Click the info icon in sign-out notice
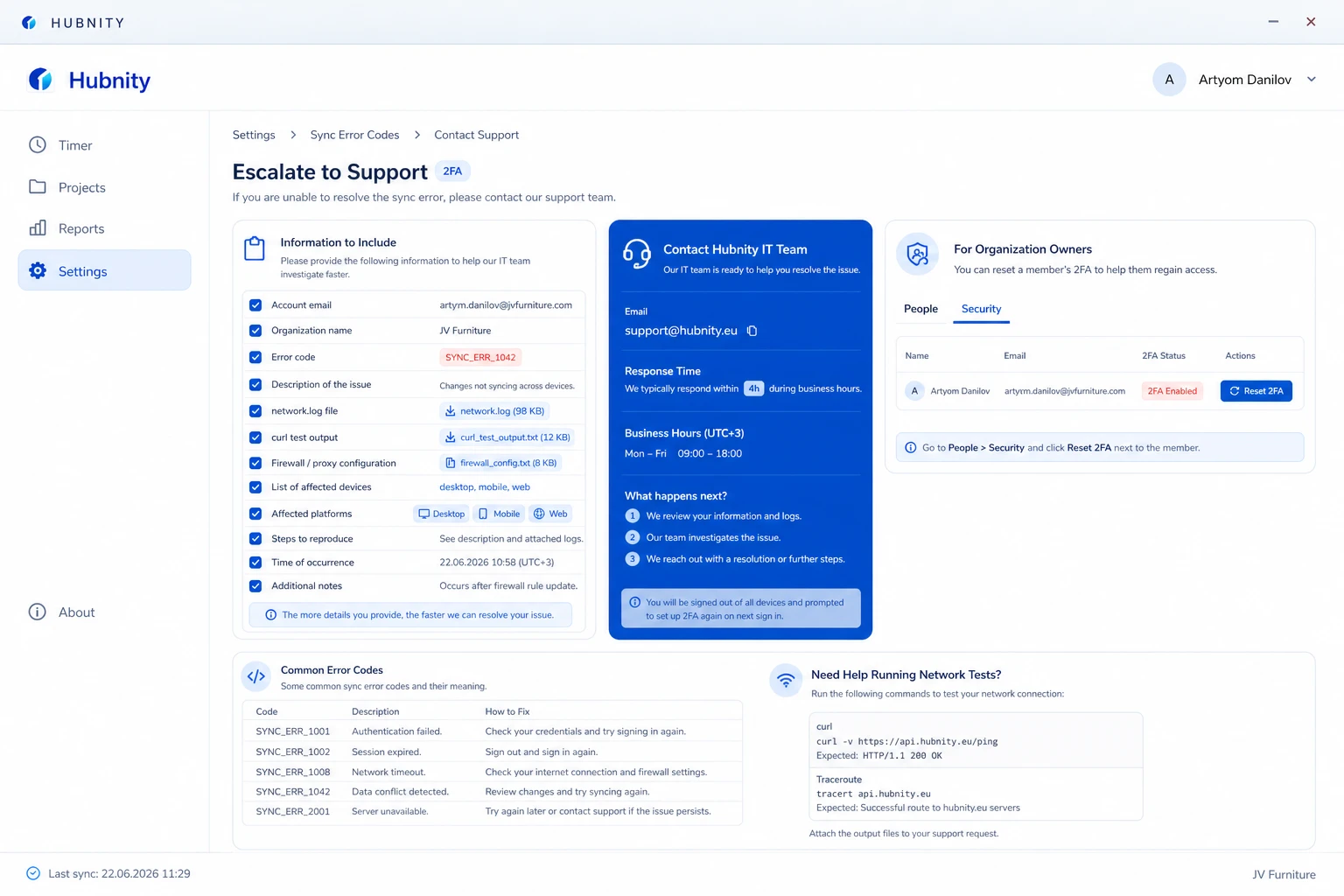Screen dimensions: 1344x896 point(635,602)
